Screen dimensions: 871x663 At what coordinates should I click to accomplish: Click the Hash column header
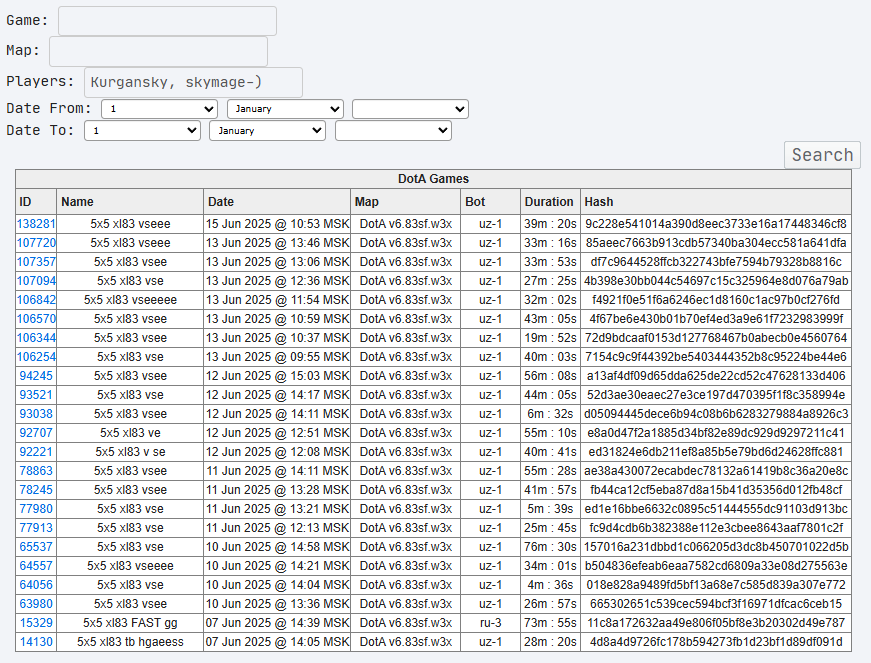716,202
